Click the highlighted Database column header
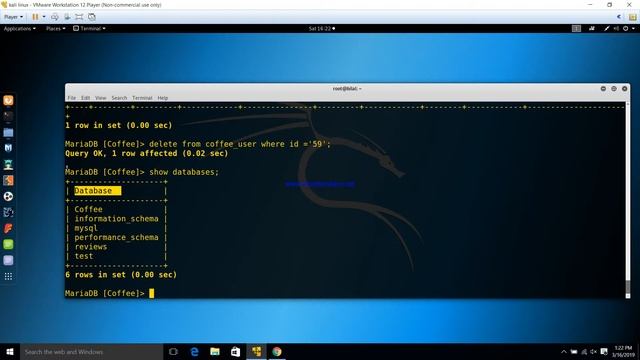Viewport: 640px width, 360px height. pyautogui.click(x=98, y=191)
